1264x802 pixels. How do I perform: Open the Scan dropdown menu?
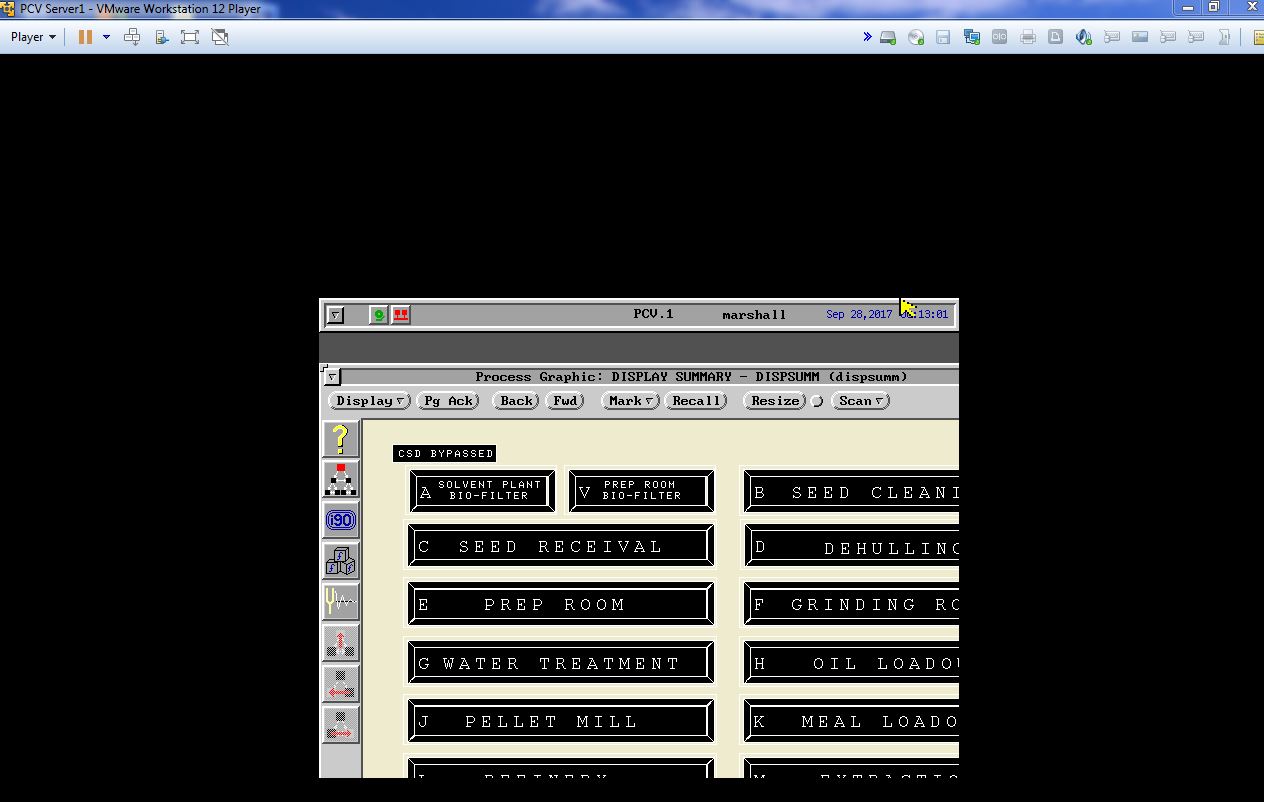860,401
